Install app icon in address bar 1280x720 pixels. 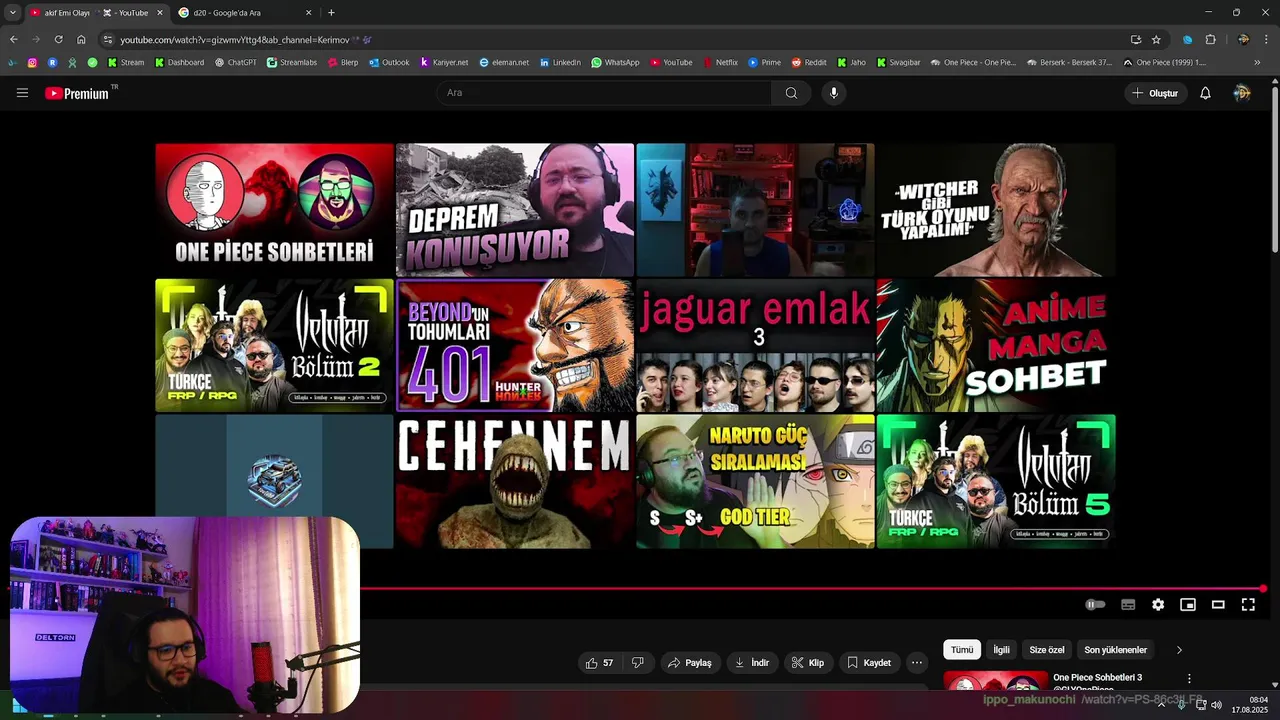[x=1135, y=39]
